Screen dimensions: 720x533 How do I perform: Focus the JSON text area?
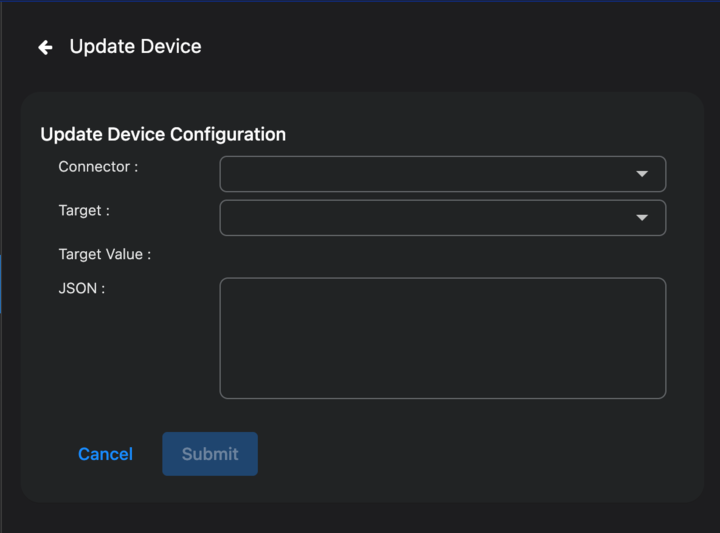pos(442,338)
